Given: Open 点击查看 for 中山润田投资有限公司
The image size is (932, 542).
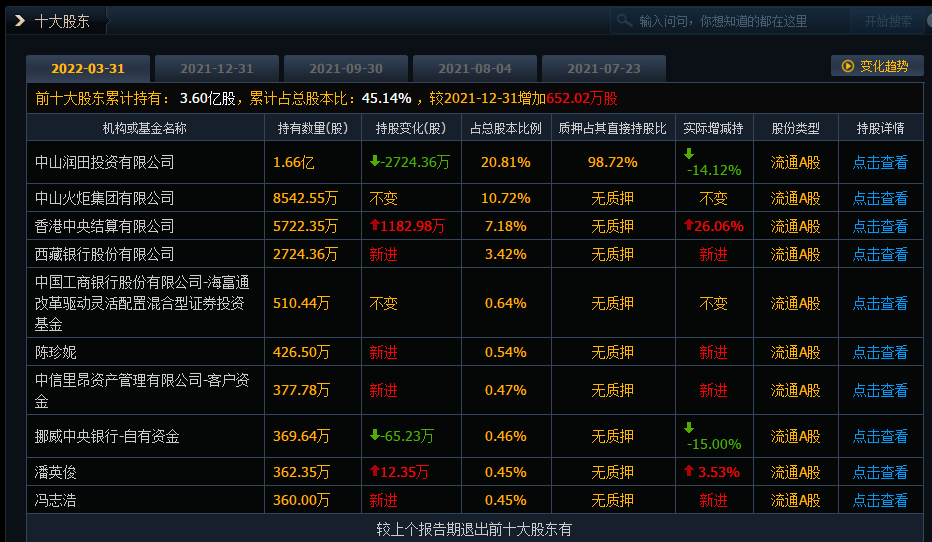Looking at the screenshot, I should click(880, 162).
